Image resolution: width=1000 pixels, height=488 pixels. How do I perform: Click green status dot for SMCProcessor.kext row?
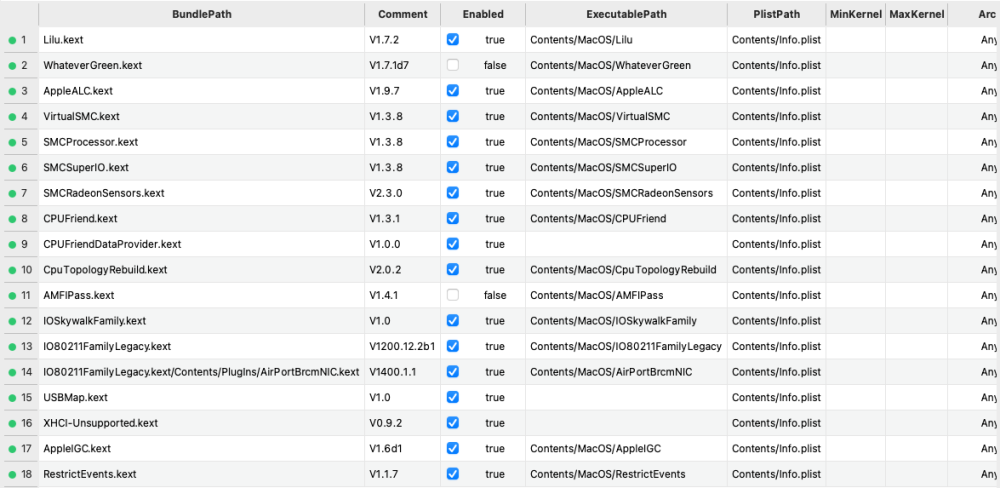click(x=11, y=142)
